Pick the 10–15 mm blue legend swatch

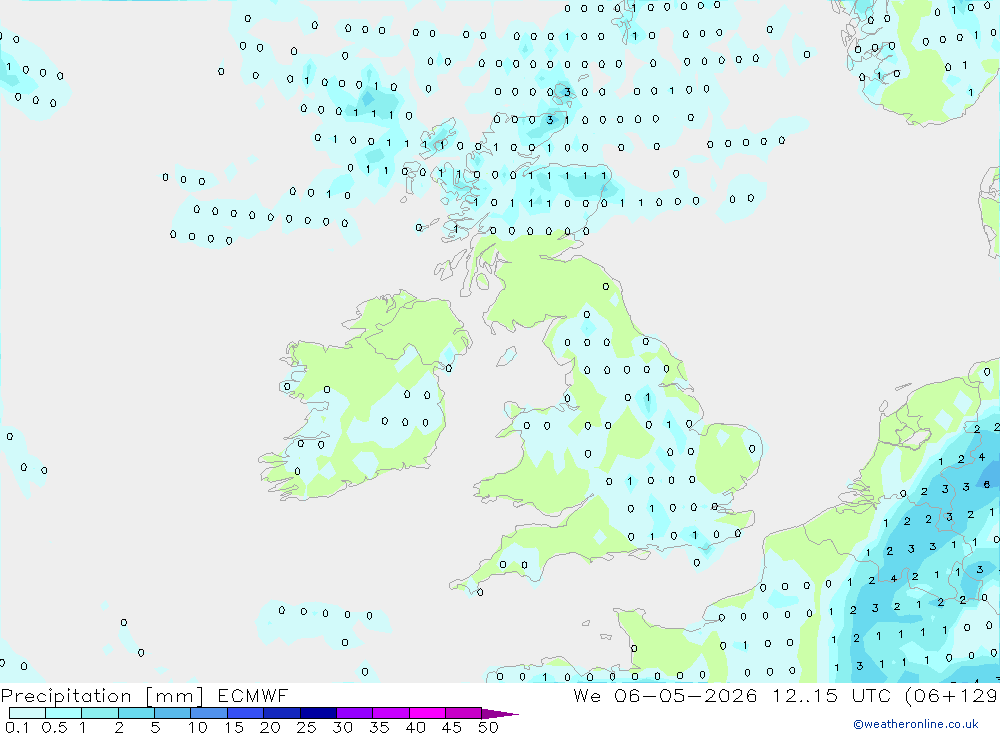[209, 713]
